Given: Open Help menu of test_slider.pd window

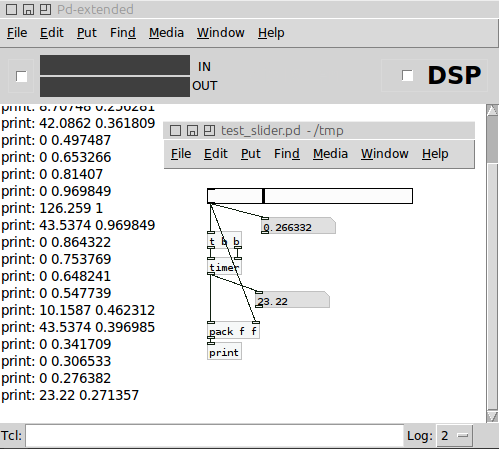Looking at the screenshot, I should [x=435, y=154].
